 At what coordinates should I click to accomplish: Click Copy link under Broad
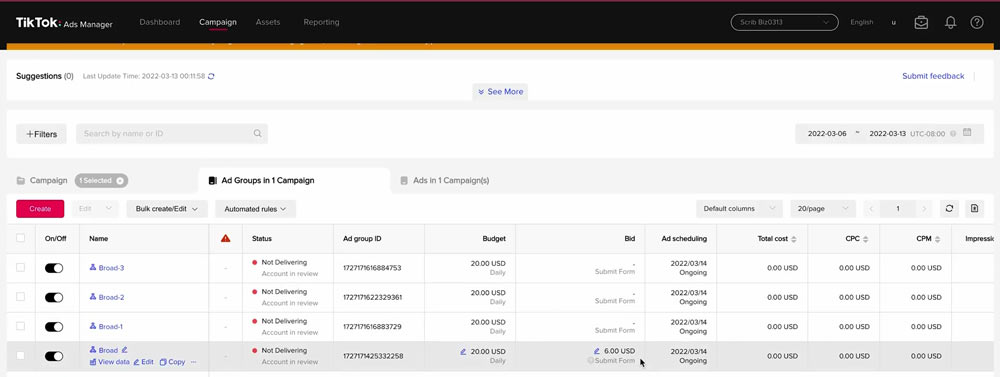172,362
